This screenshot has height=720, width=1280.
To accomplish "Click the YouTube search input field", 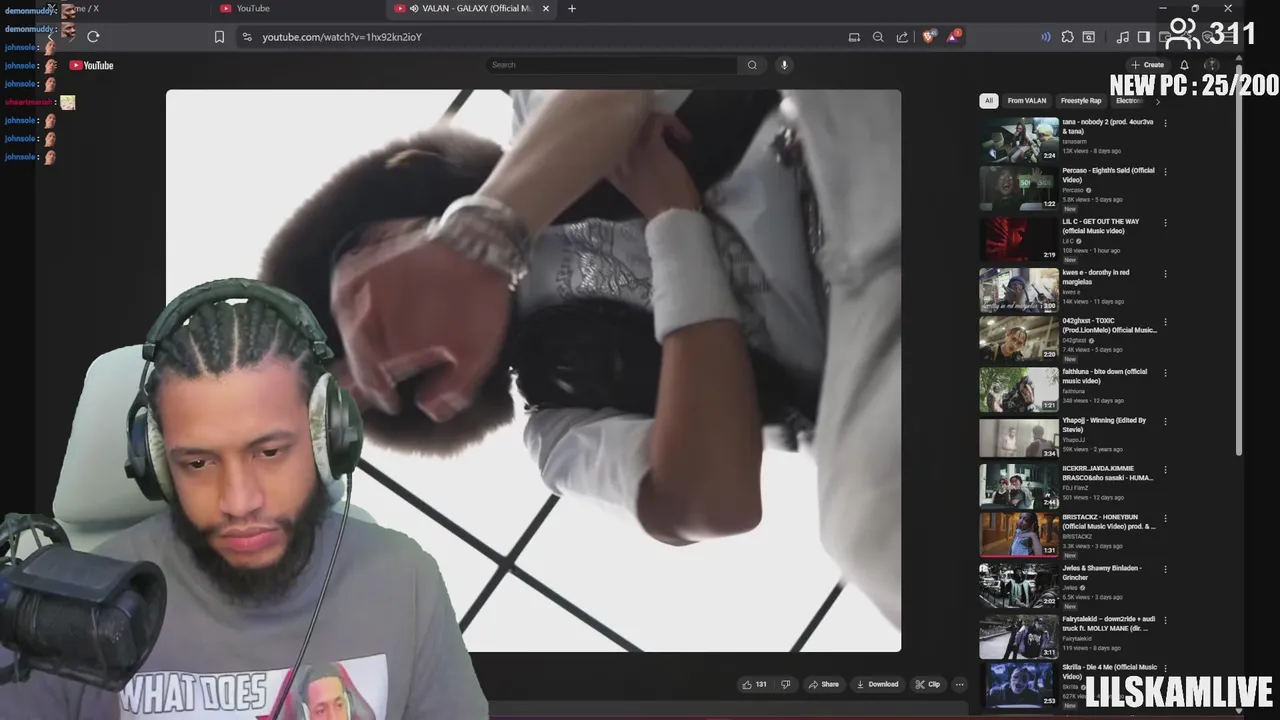I will coord(612,65).
